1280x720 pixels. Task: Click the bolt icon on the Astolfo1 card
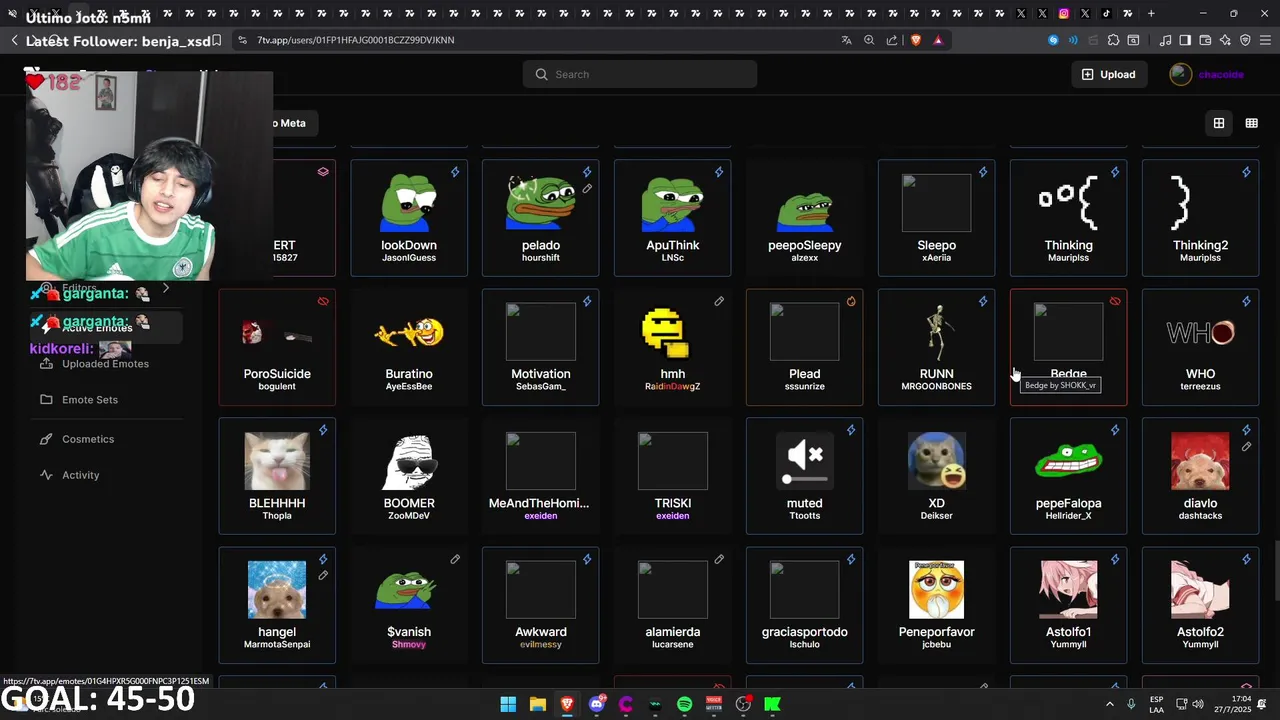click(1115, 559)
